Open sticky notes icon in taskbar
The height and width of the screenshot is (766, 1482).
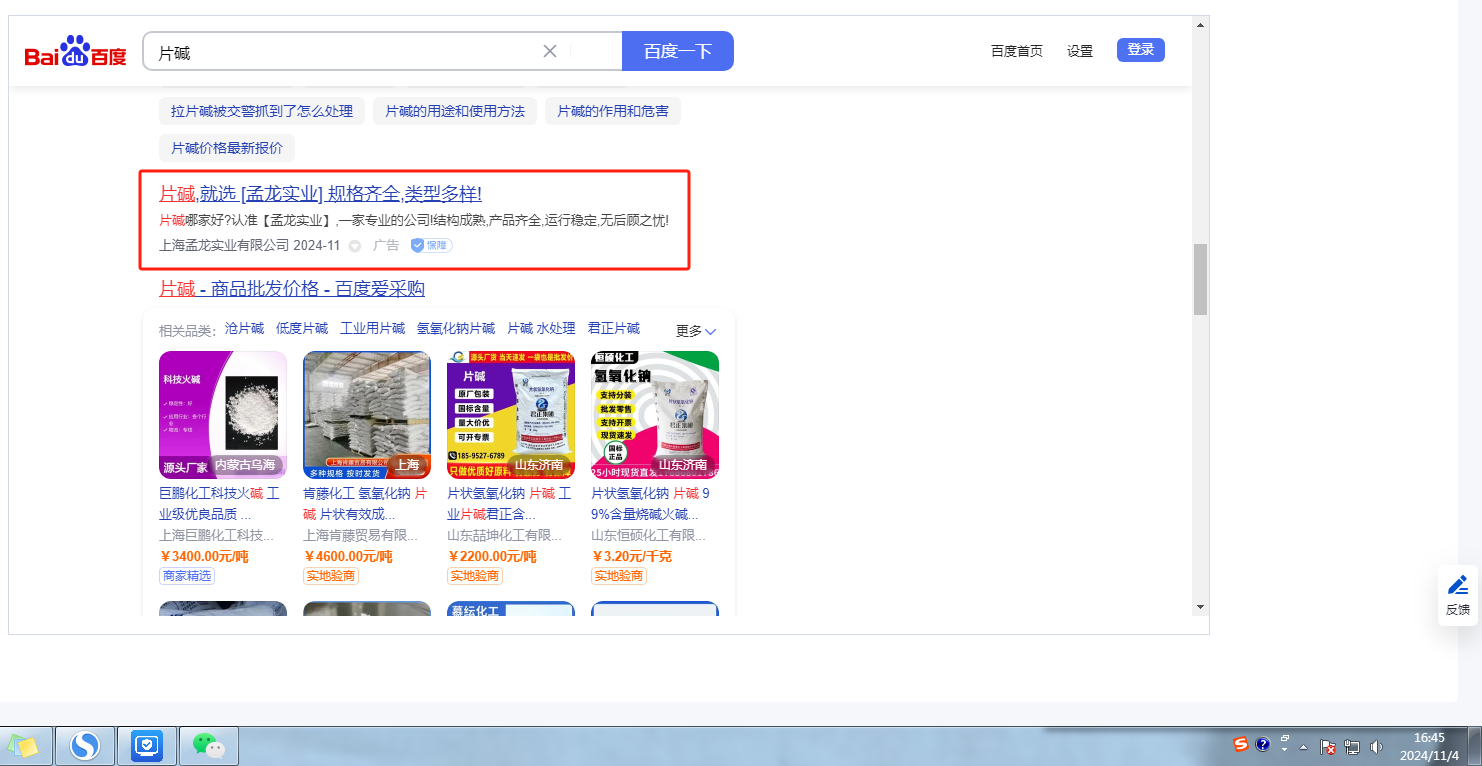[x=22, y=746]
